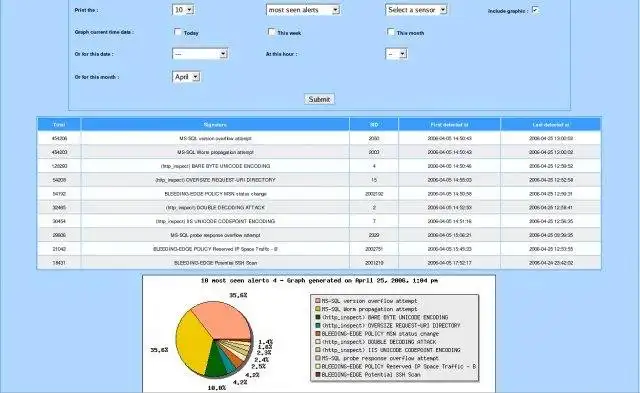Click the Signature column header
The width and height of the screenshot is (640, 393).
215,124
